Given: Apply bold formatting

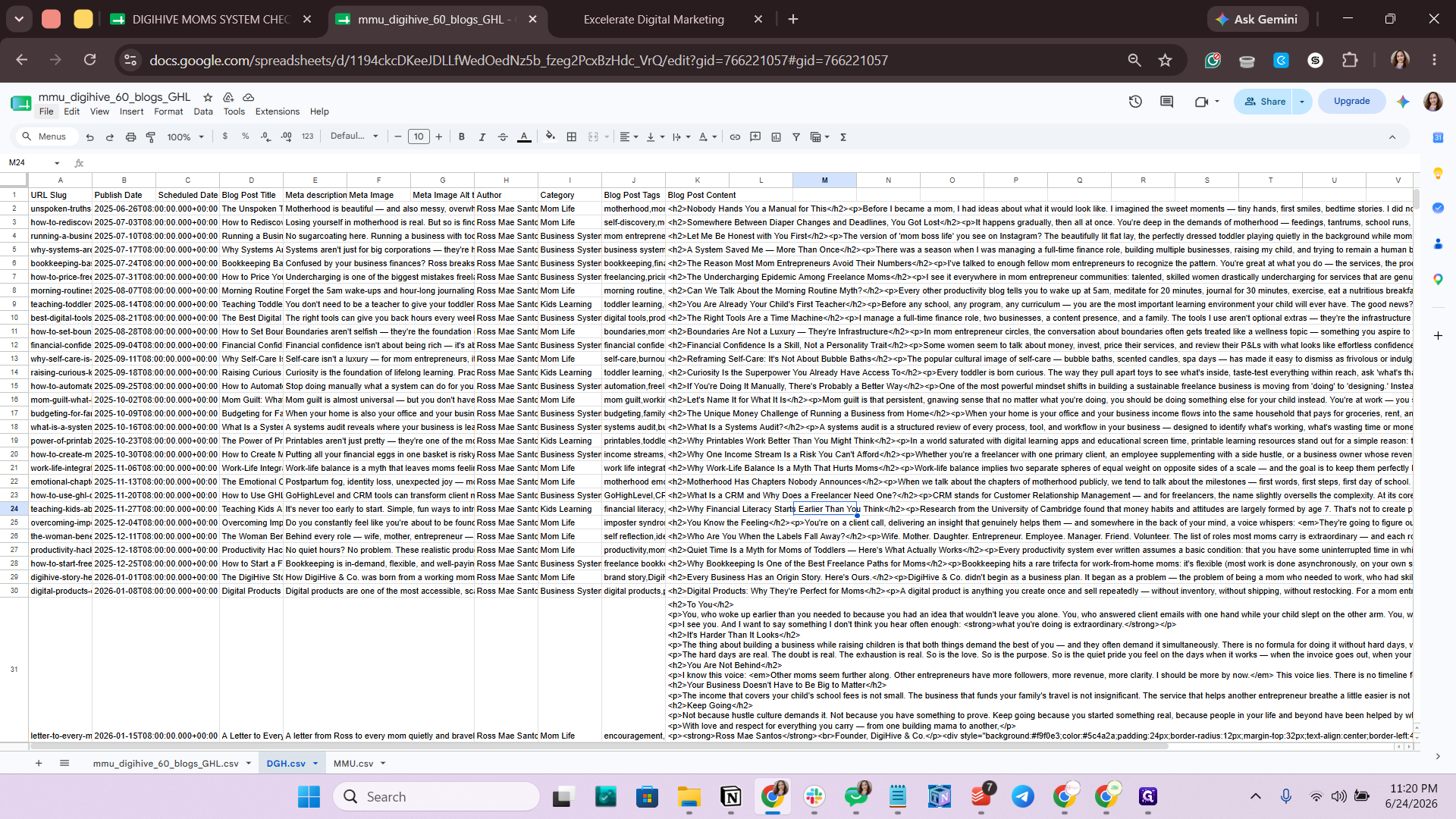Looking at the screenshot, I should coord(462,136).
